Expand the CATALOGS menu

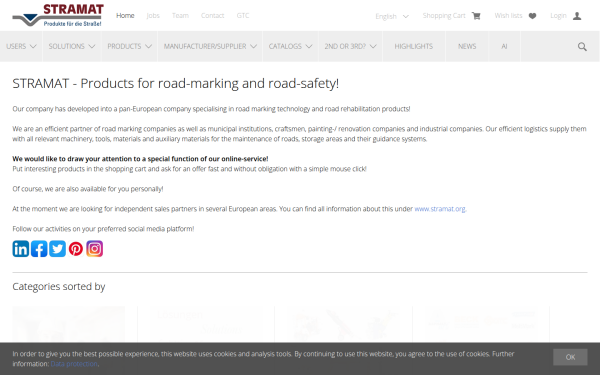[x=290, y=46]
